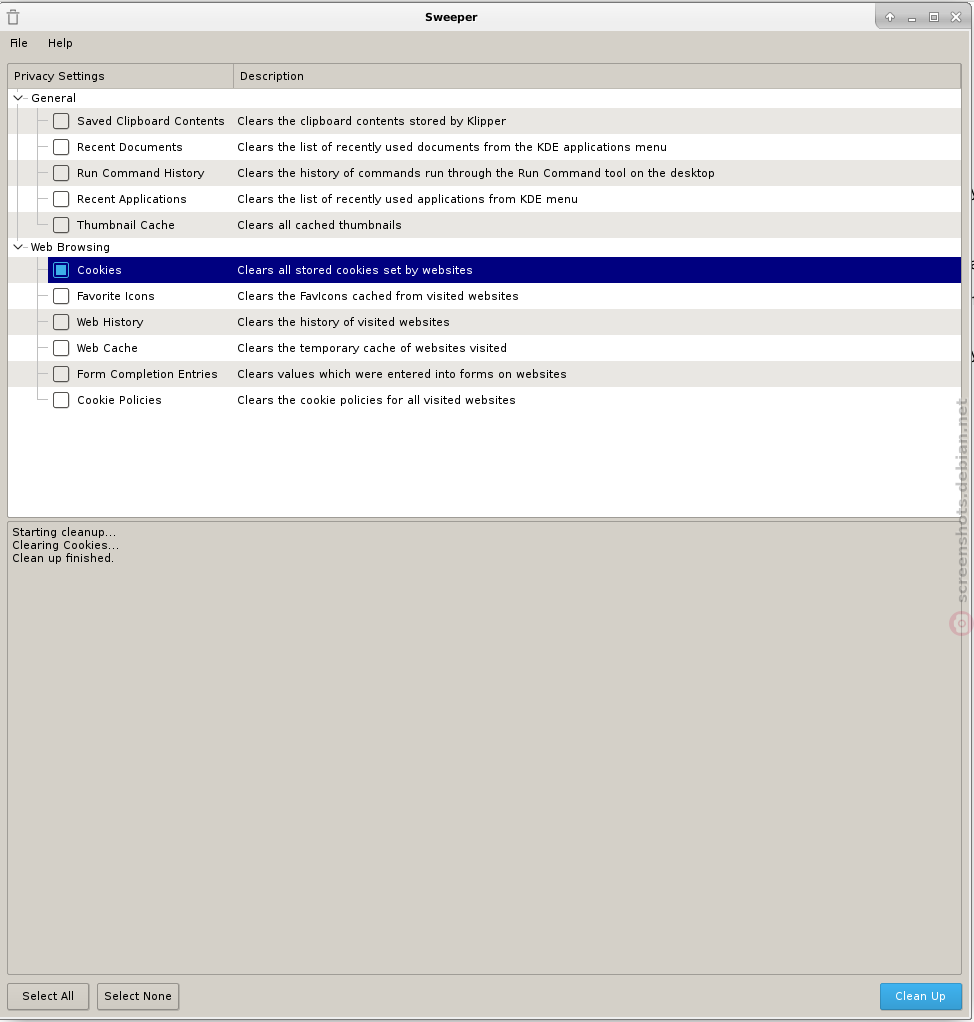Sort by the Privacy Settings column header
Screen dimensions: 974x1022
(x=121, y=76)
